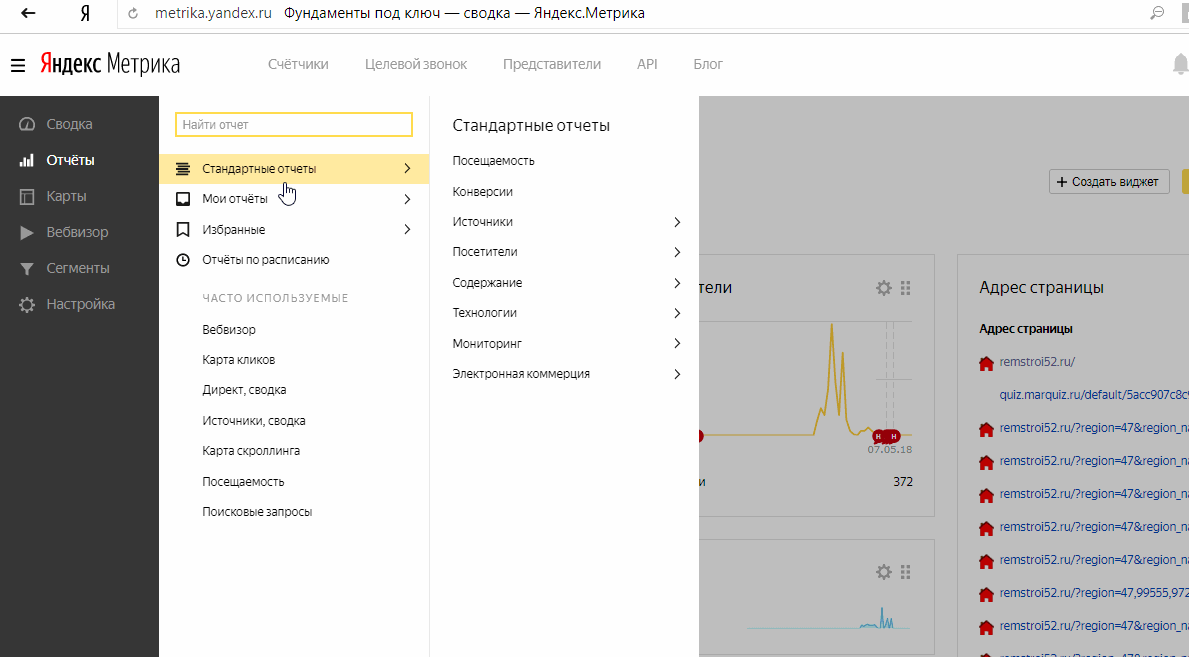1189x657 pixels.
Task: Click the Мои отчёты inbox icon
Action: coord(183,199)
